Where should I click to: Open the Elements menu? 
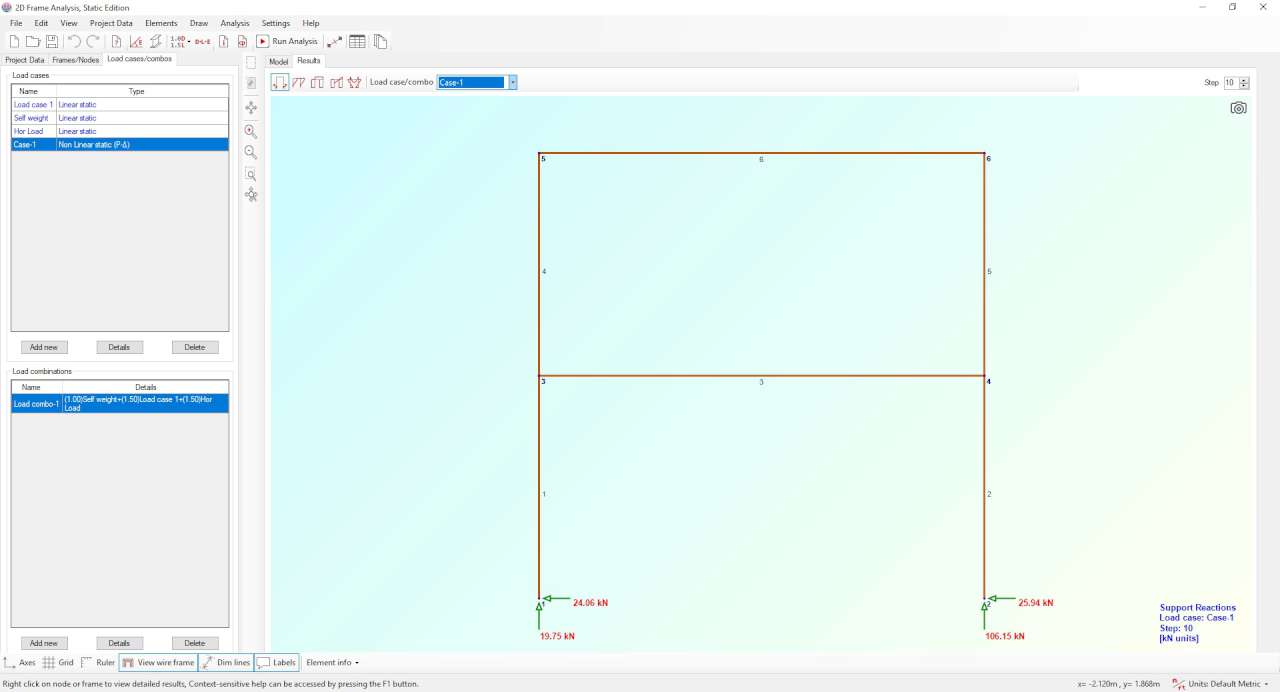[x=161, y=23]
